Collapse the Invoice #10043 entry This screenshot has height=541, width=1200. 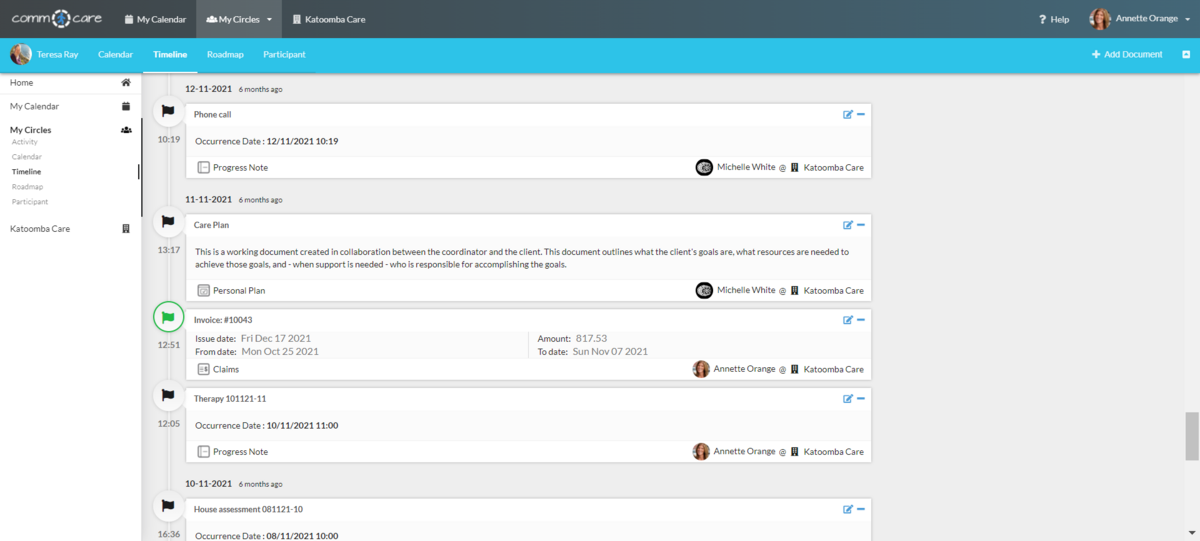(x=861, y=320)
